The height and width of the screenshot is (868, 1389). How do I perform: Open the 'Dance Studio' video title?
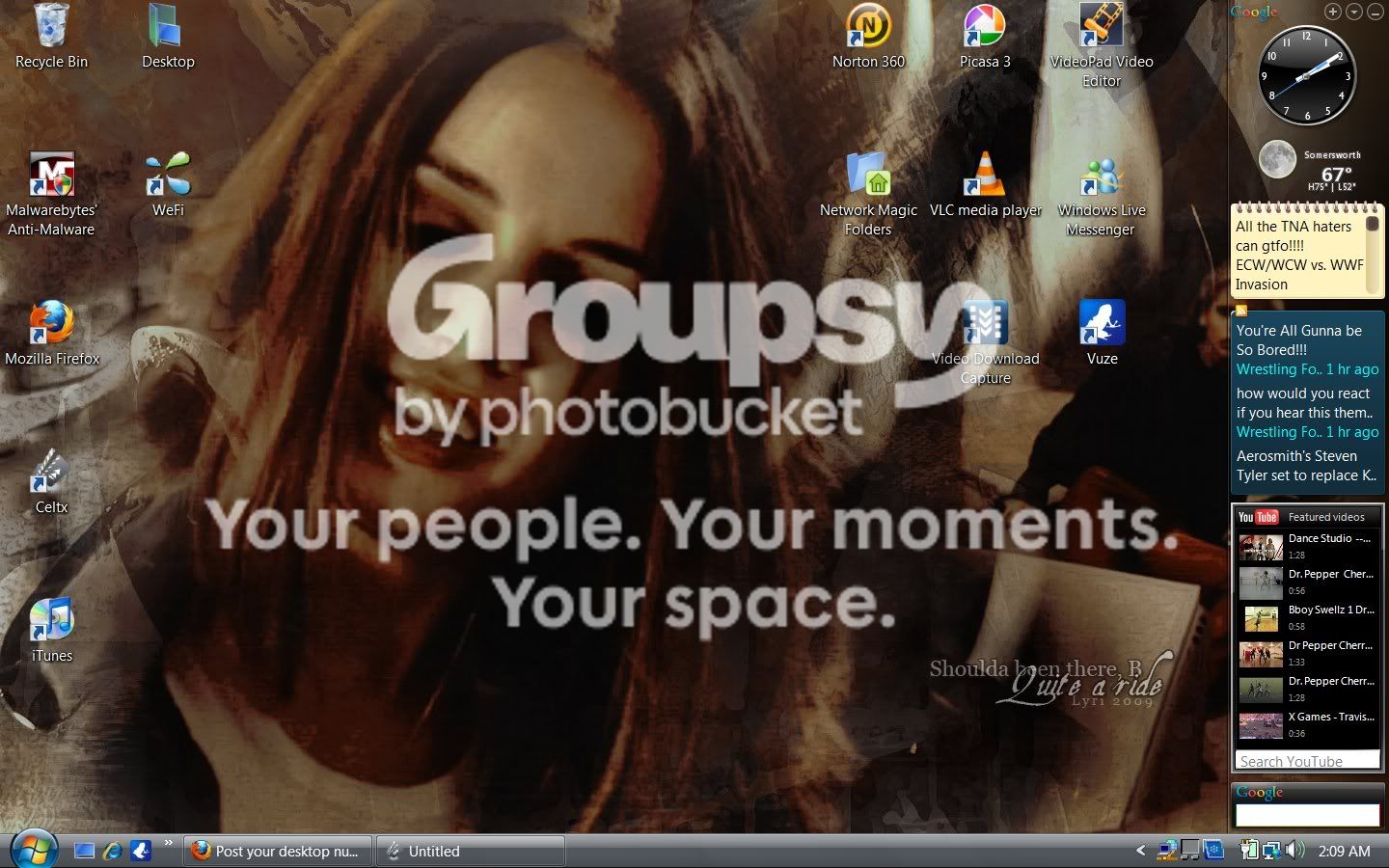point(1330,538)
